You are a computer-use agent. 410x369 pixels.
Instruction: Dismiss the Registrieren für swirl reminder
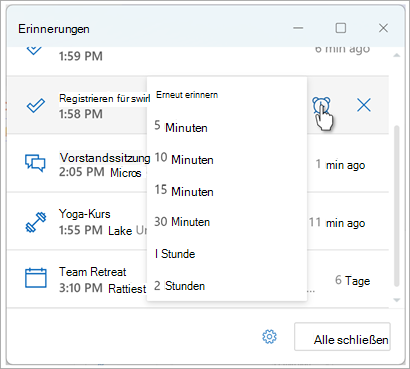[364, 106]
